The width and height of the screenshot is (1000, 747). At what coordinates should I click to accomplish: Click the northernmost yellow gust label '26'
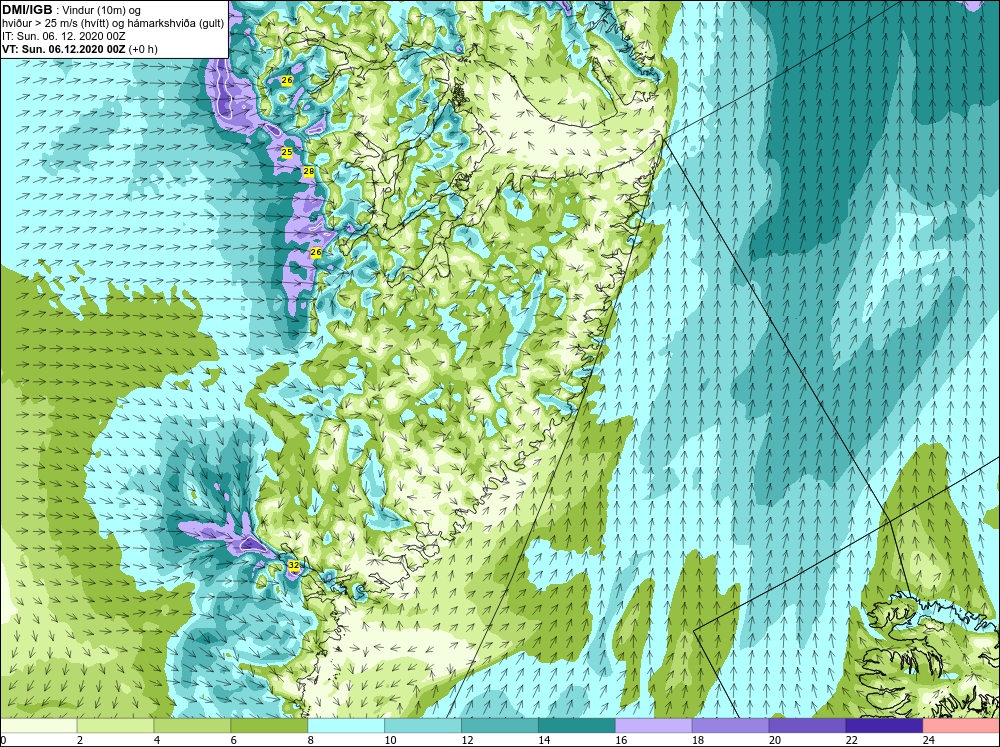287,80
